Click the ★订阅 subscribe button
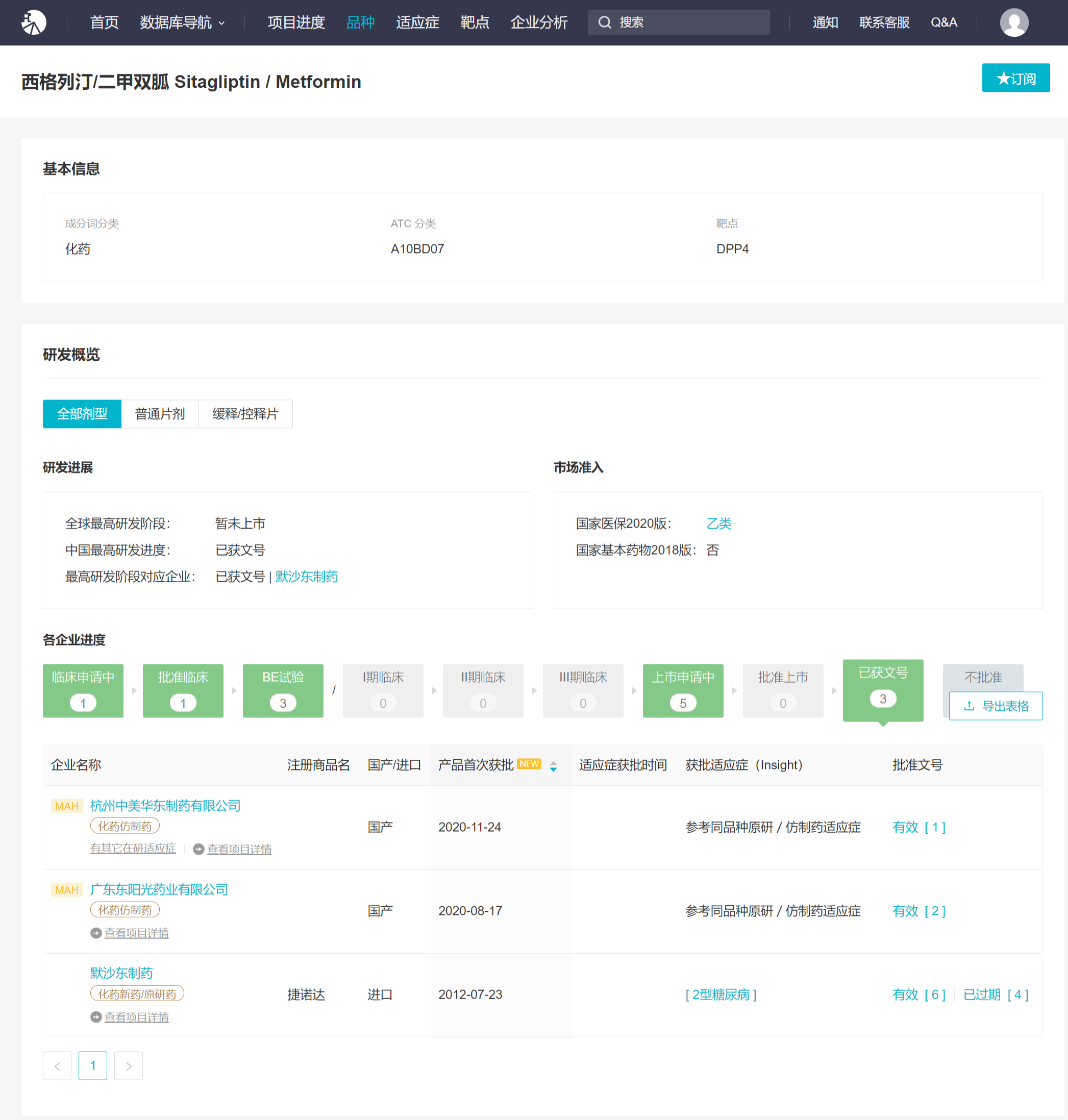This screenshot has width=1068, height=1120. coord(1015,78)
